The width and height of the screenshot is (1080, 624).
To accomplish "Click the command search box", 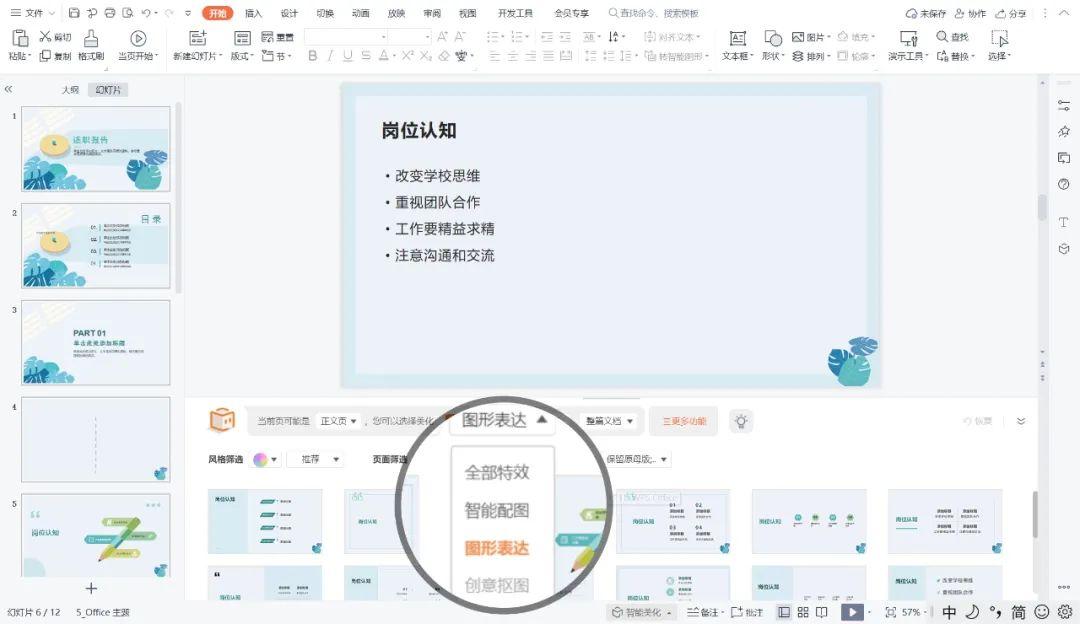I will 654,13.
